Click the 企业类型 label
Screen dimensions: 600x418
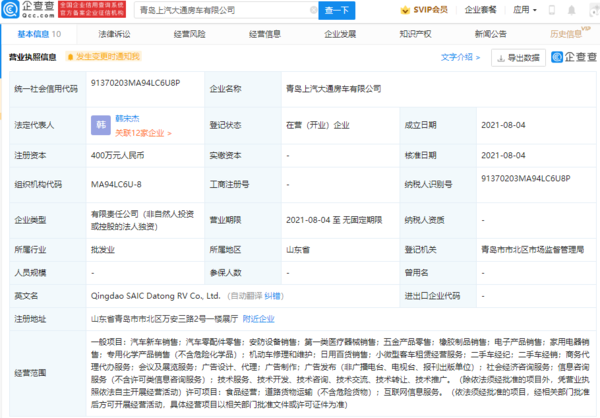pyautogui.click(x=30, y=220)
